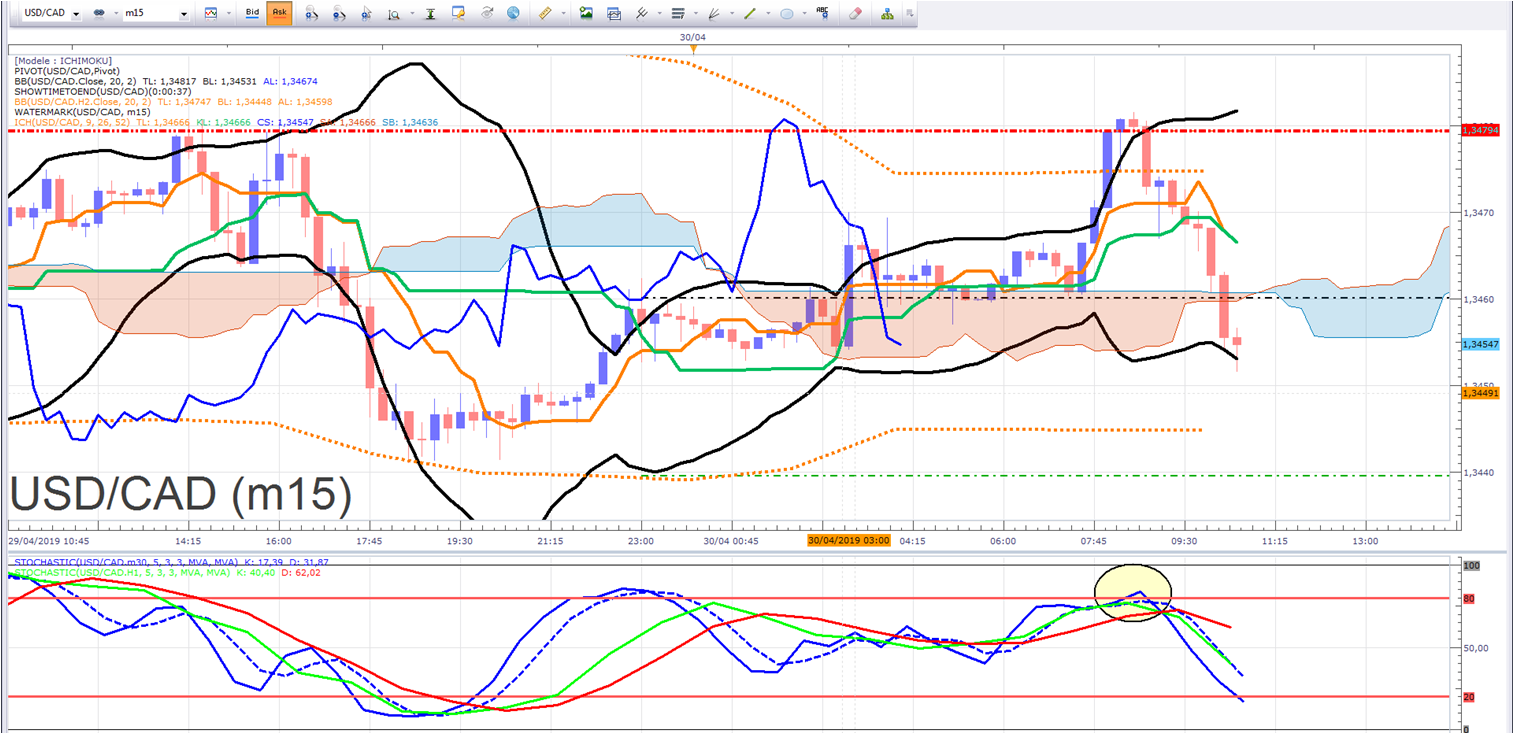
Task: Choose the ellipse shape tool
Action: (787, 13)
